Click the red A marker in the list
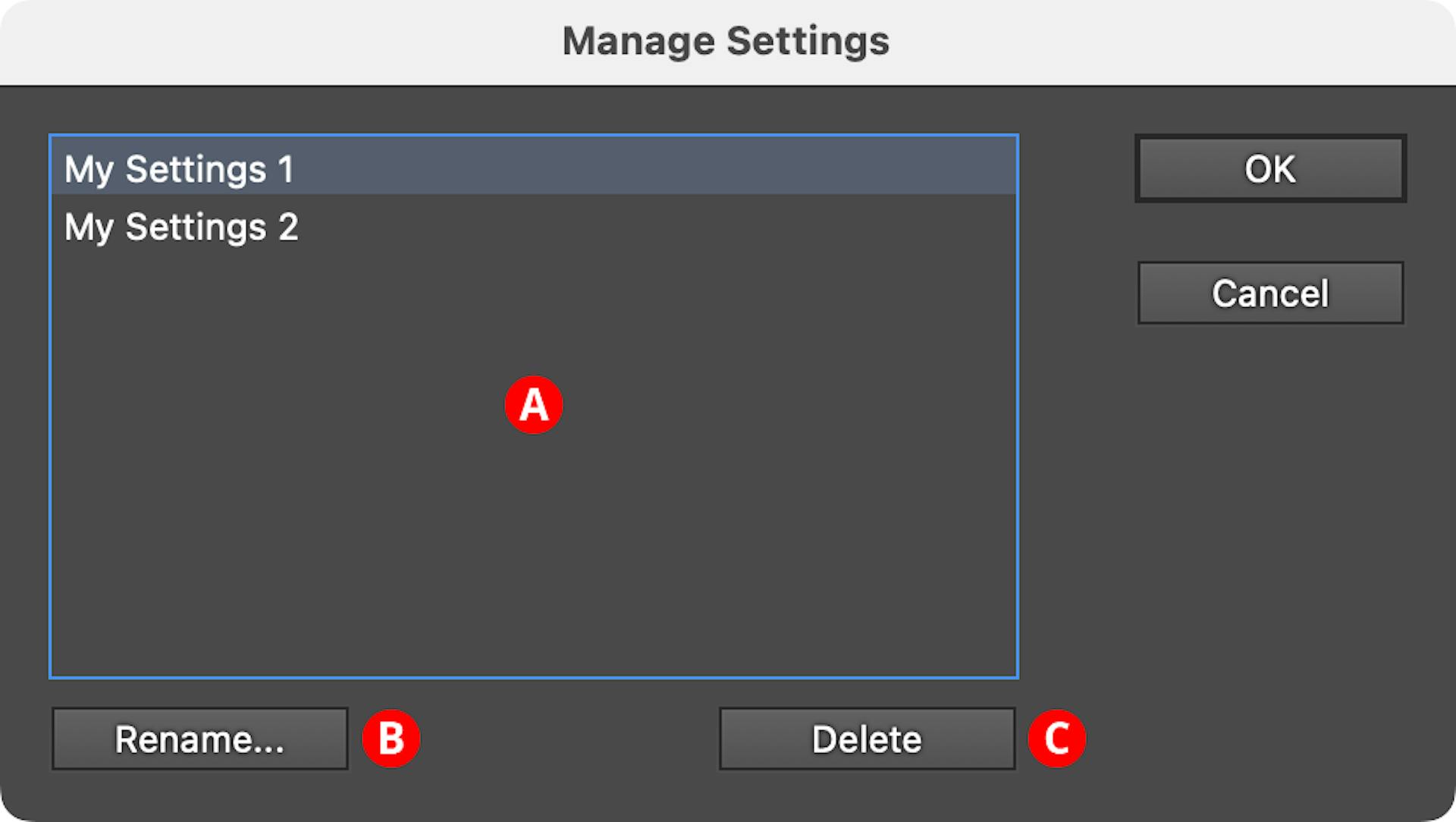The image size is (1456, 822). tap(534, 406)
